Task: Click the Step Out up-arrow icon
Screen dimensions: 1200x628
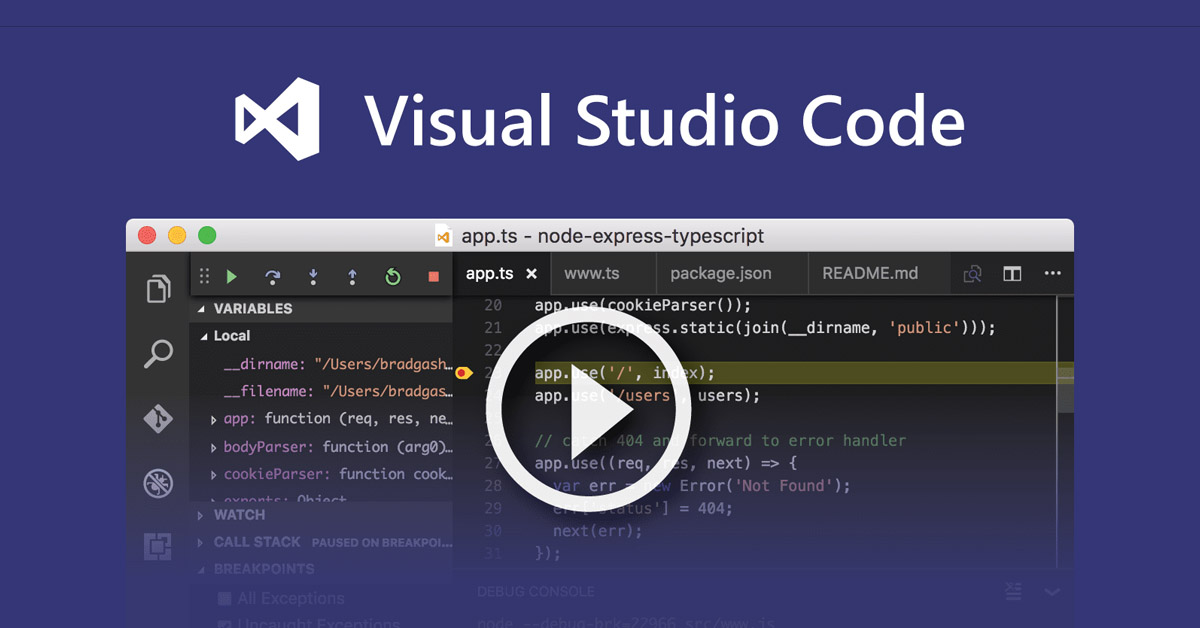Action: click(x=352, y=277)
